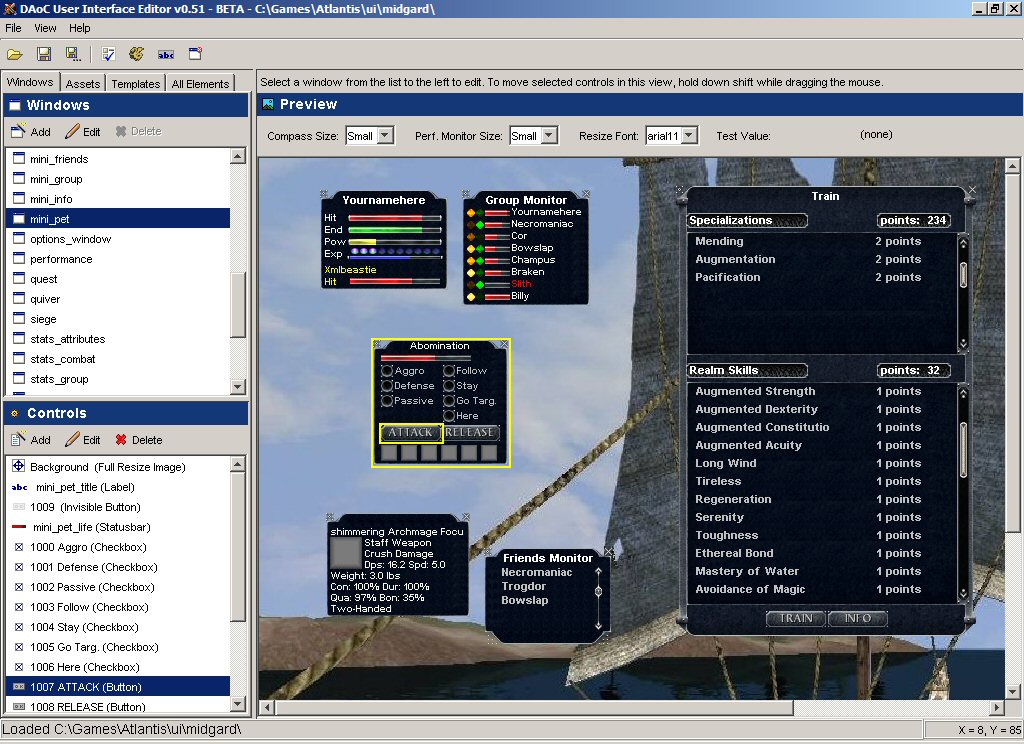1024x744 pixels.
Task: Click the open folder toolbar icon
Action: [15, 54]
